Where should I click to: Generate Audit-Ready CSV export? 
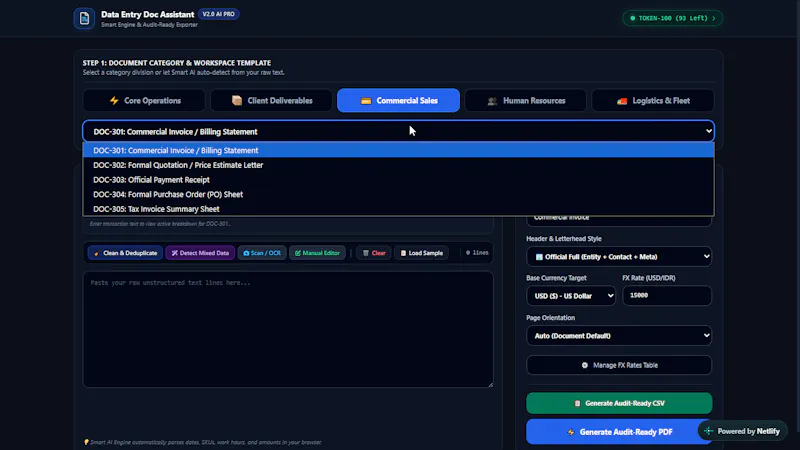(x=619, y=403)
